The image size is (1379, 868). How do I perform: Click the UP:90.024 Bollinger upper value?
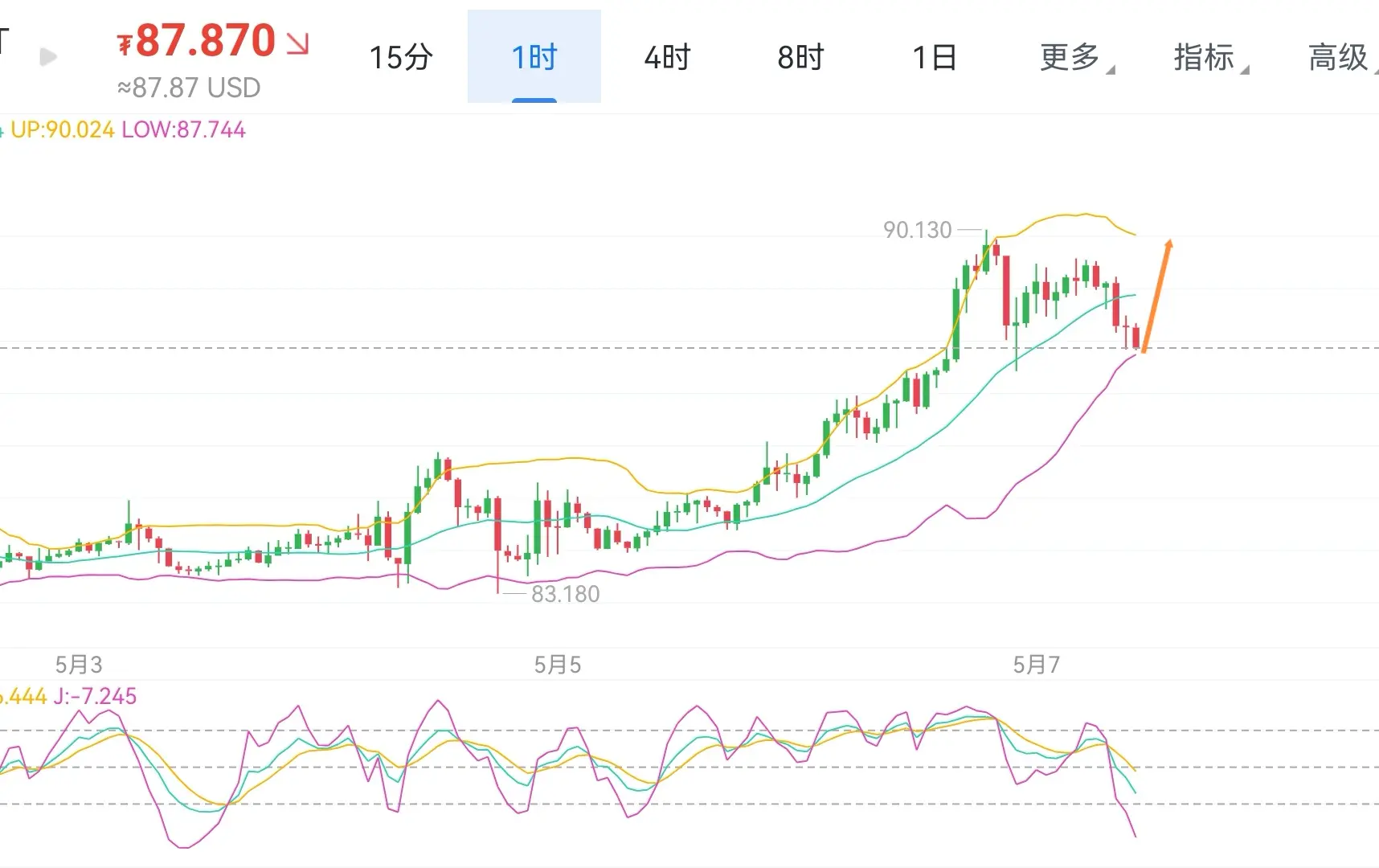pos(63,129)
